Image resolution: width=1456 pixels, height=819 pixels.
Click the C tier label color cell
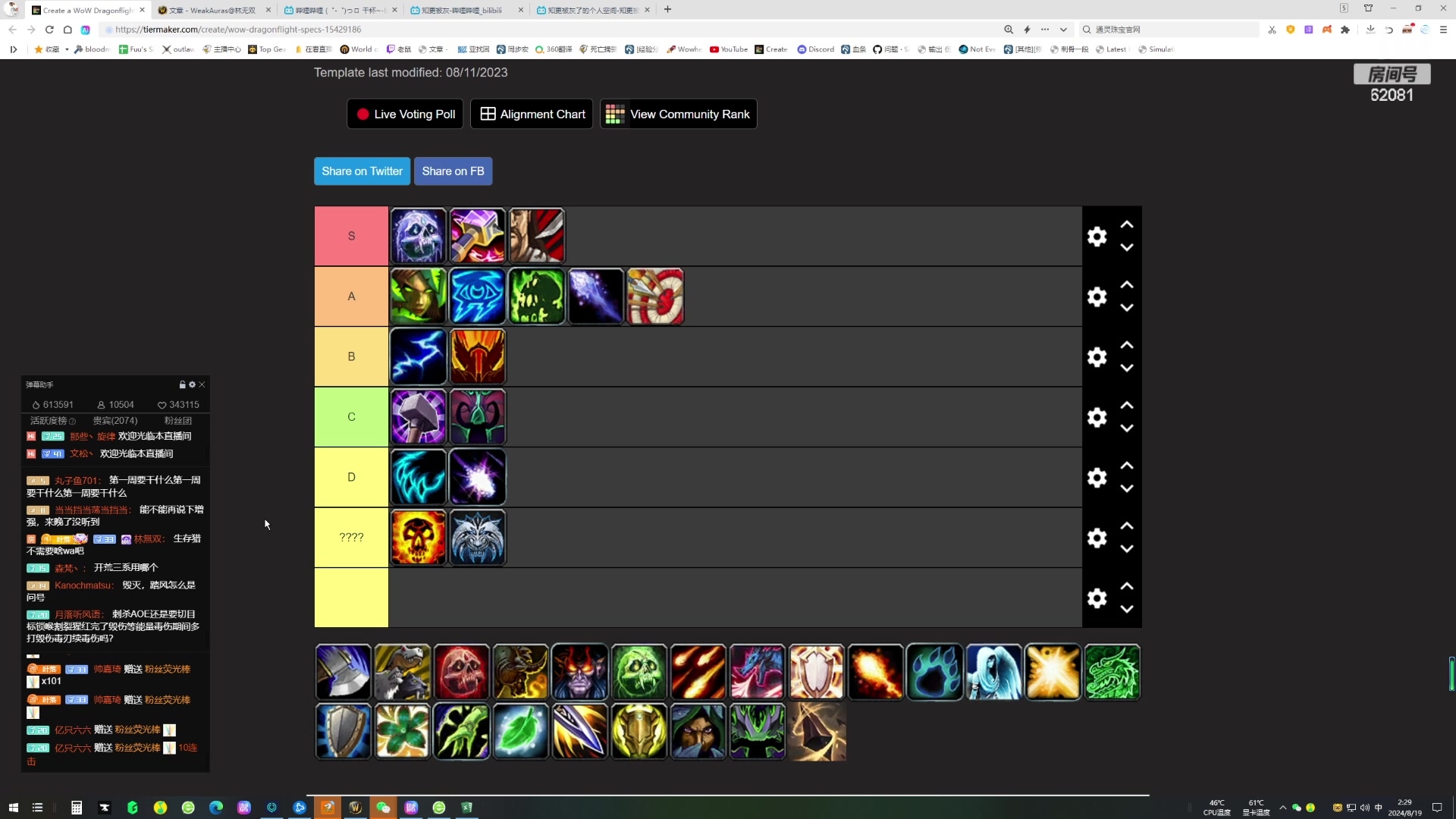tap(351, 417)
